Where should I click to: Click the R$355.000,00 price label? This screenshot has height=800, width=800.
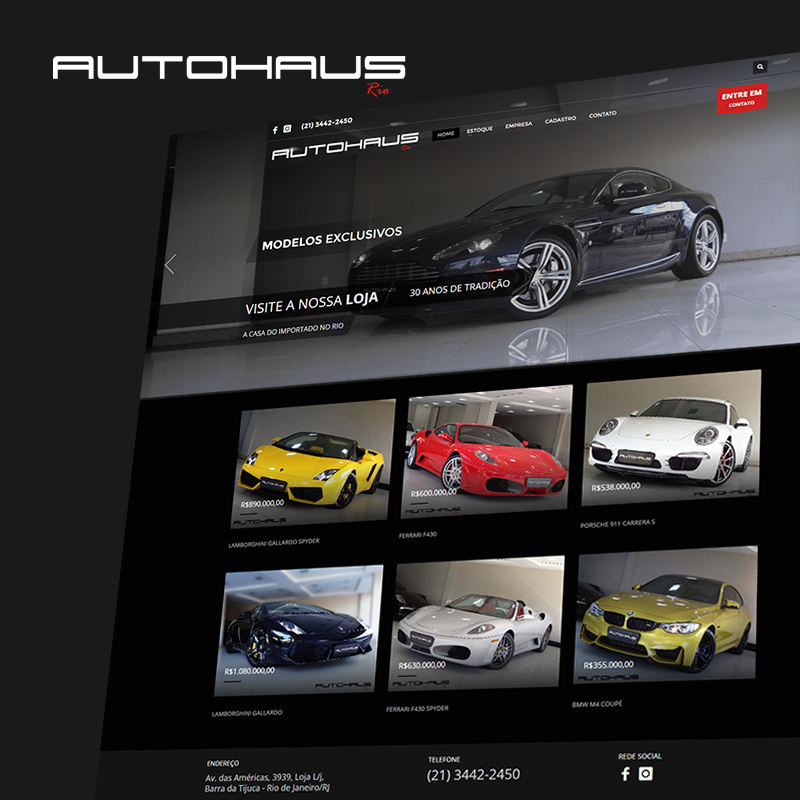(x=609, y=665)
